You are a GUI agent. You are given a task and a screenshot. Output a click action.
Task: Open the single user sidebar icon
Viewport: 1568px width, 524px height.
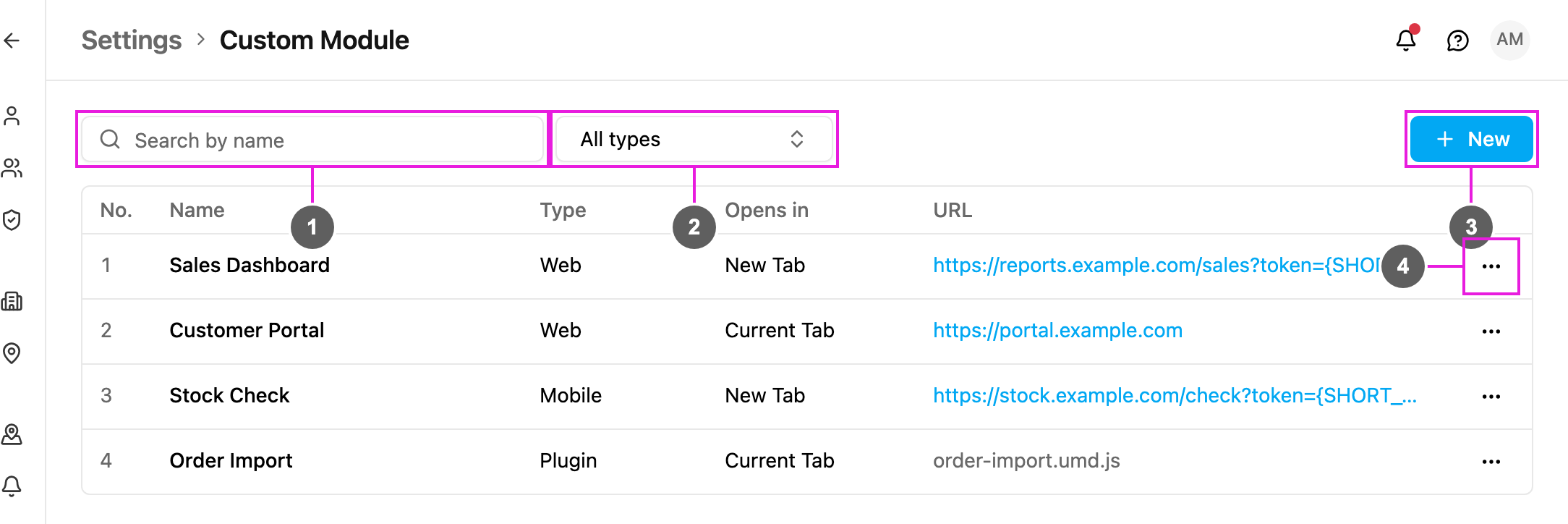pos(12,116)
